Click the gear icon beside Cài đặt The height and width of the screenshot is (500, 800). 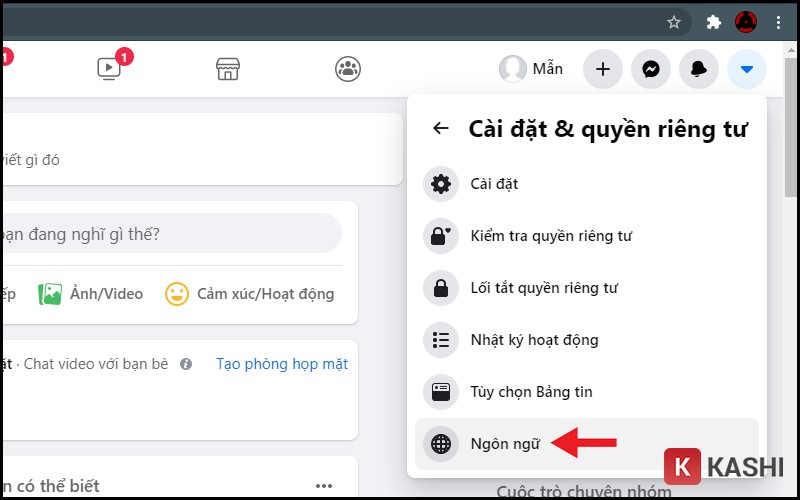[x=441, y=184]
